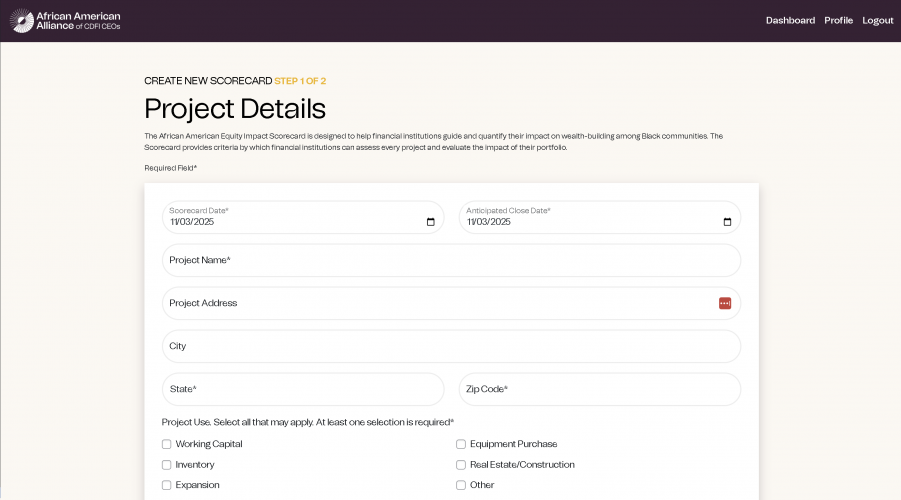901x500 pixels.
Task: Focus the Project Name field
Action: (x=451, y=260)
